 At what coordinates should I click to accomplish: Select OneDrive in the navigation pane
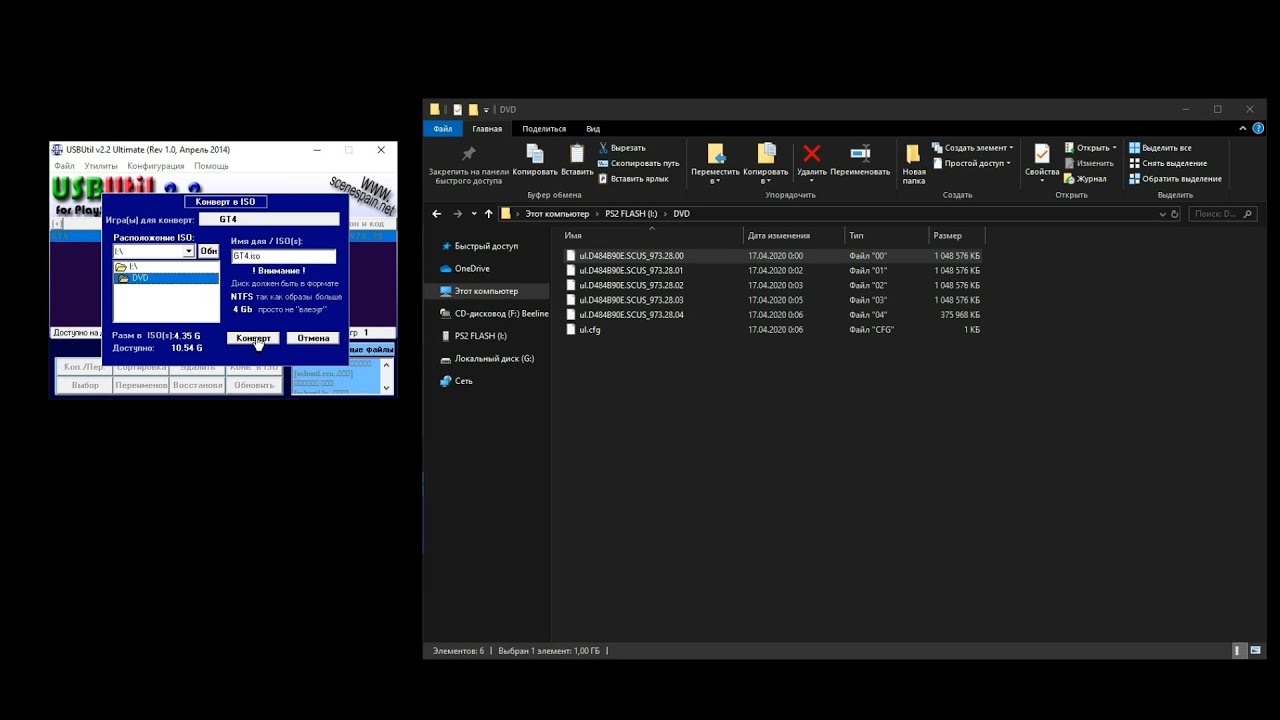pos(472,269)
